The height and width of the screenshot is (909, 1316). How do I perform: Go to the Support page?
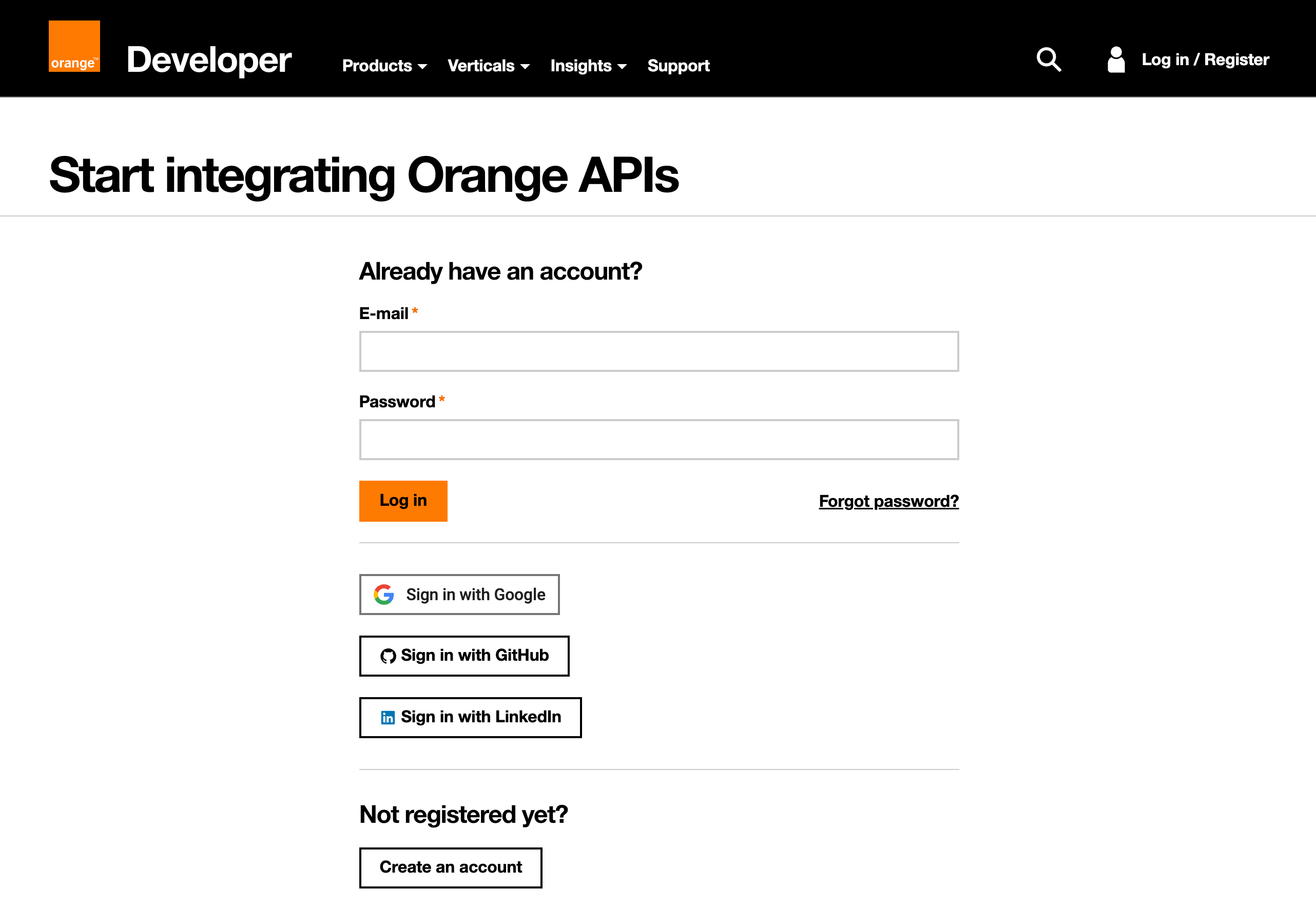(678, 66)
